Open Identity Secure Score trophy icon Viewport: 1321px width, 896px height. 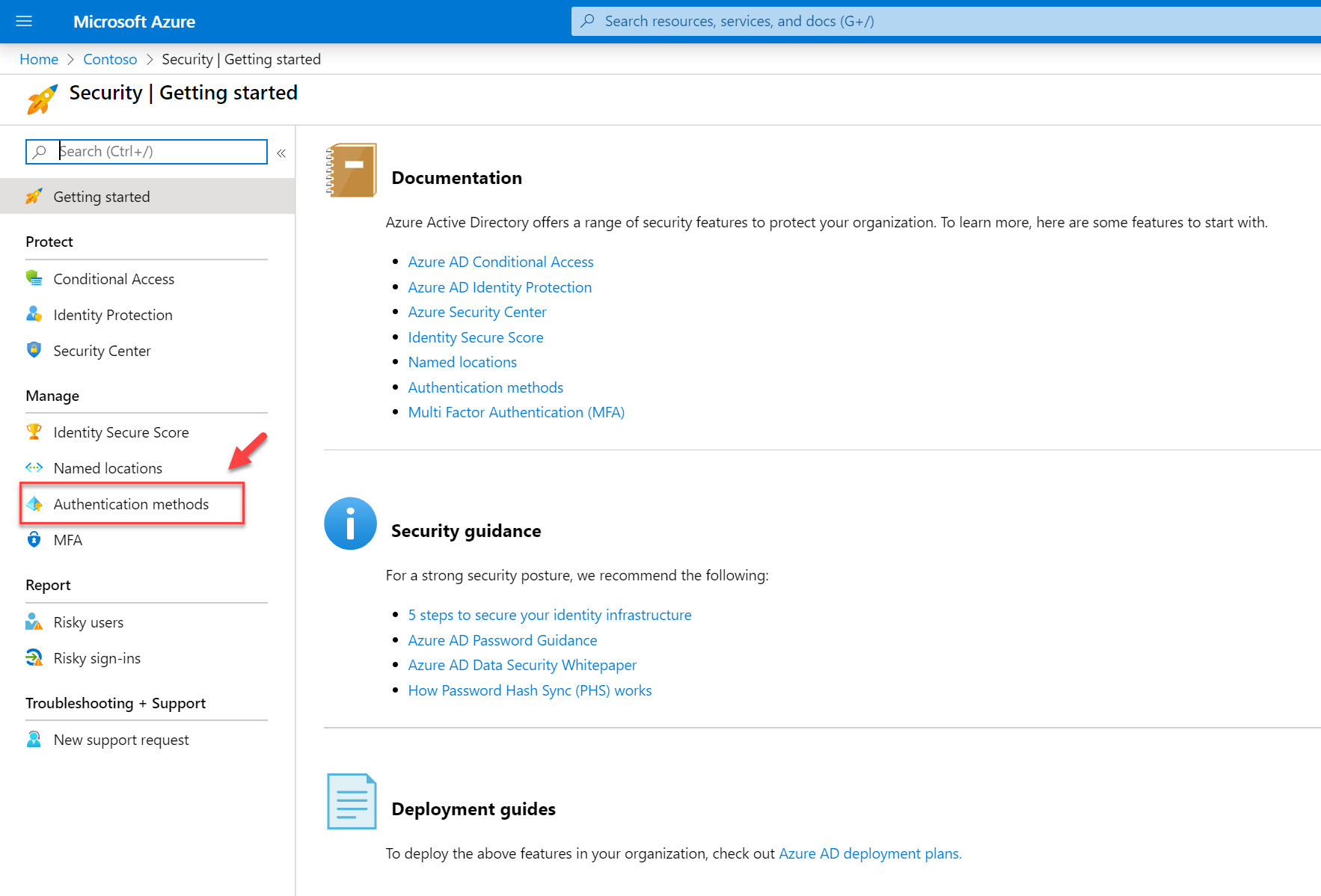coord(34,432)
